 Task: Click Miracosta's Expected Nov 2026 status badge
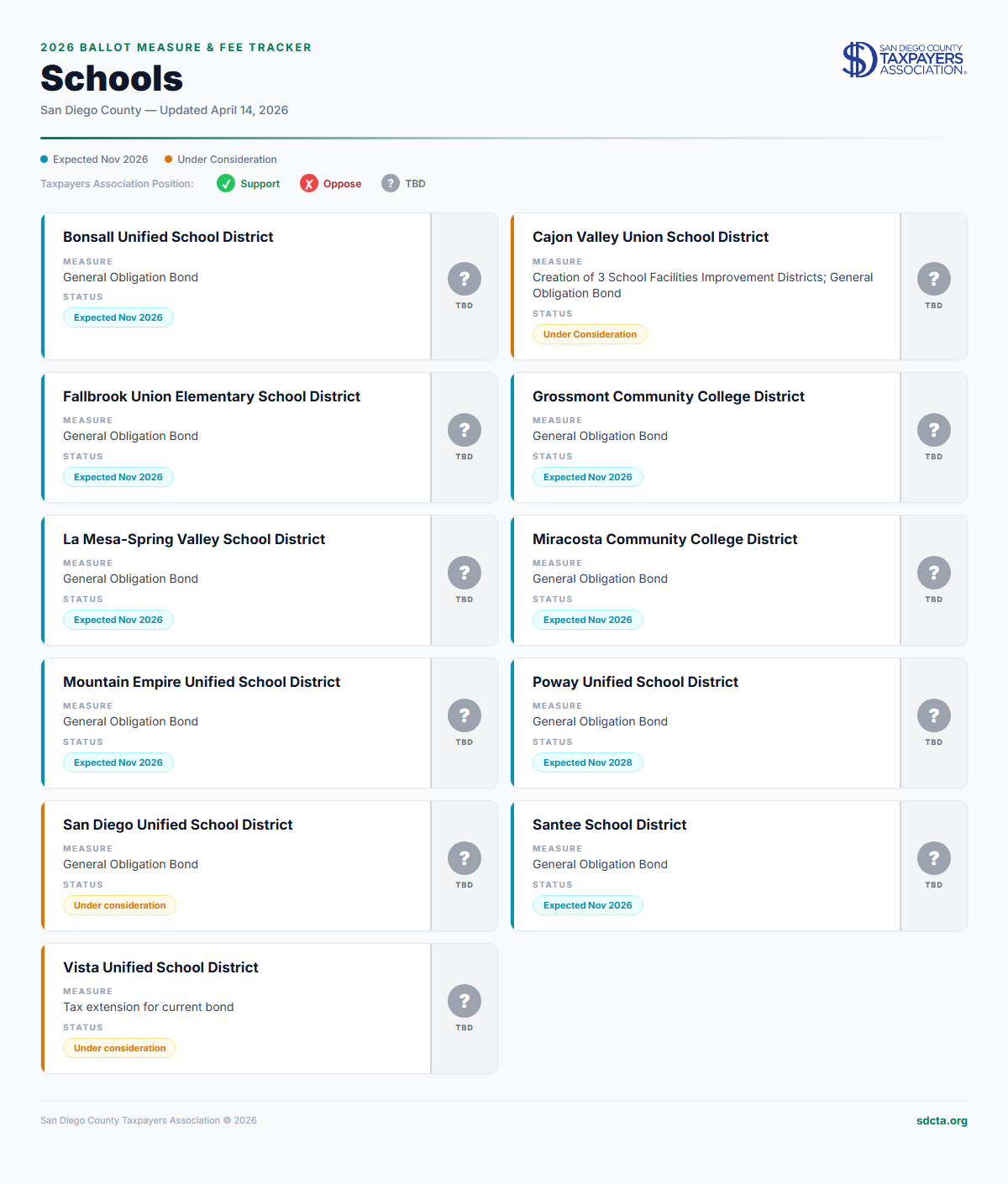pyautogui.click(x=588, y=620)
